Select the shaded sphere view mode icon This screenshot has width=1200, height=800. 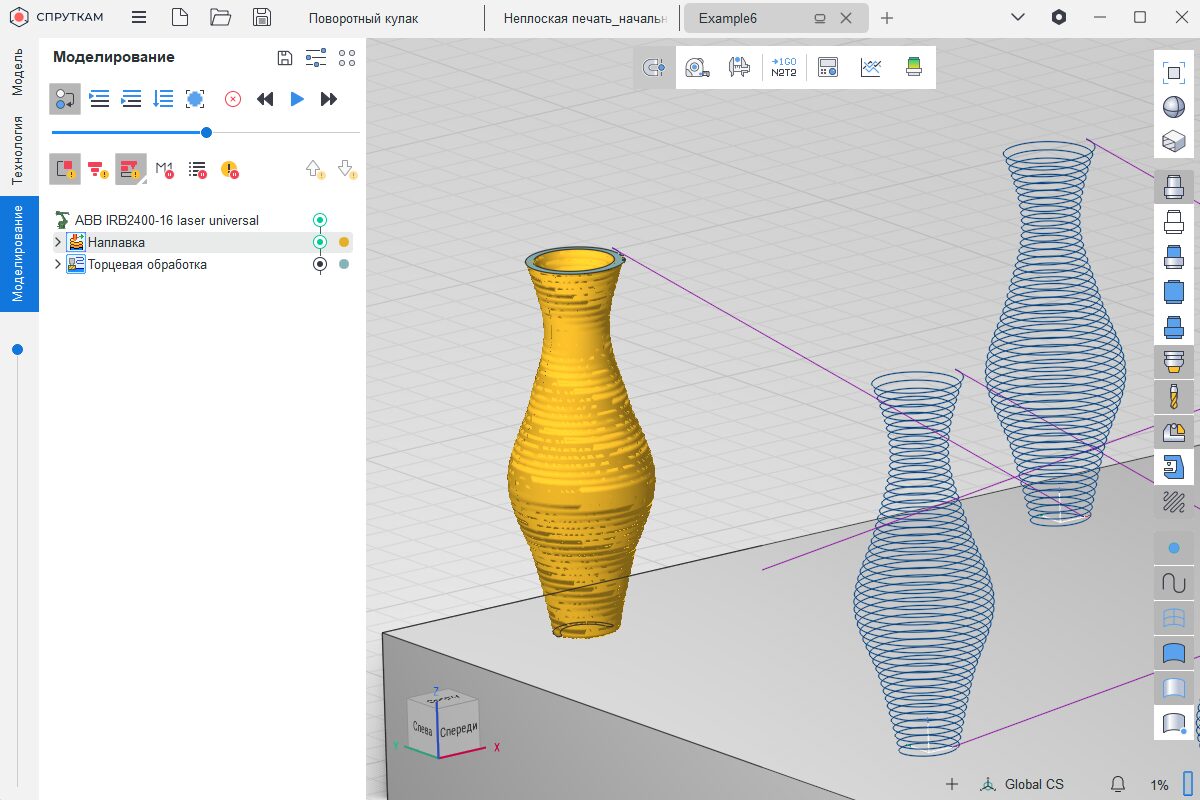coord(1174,107)
